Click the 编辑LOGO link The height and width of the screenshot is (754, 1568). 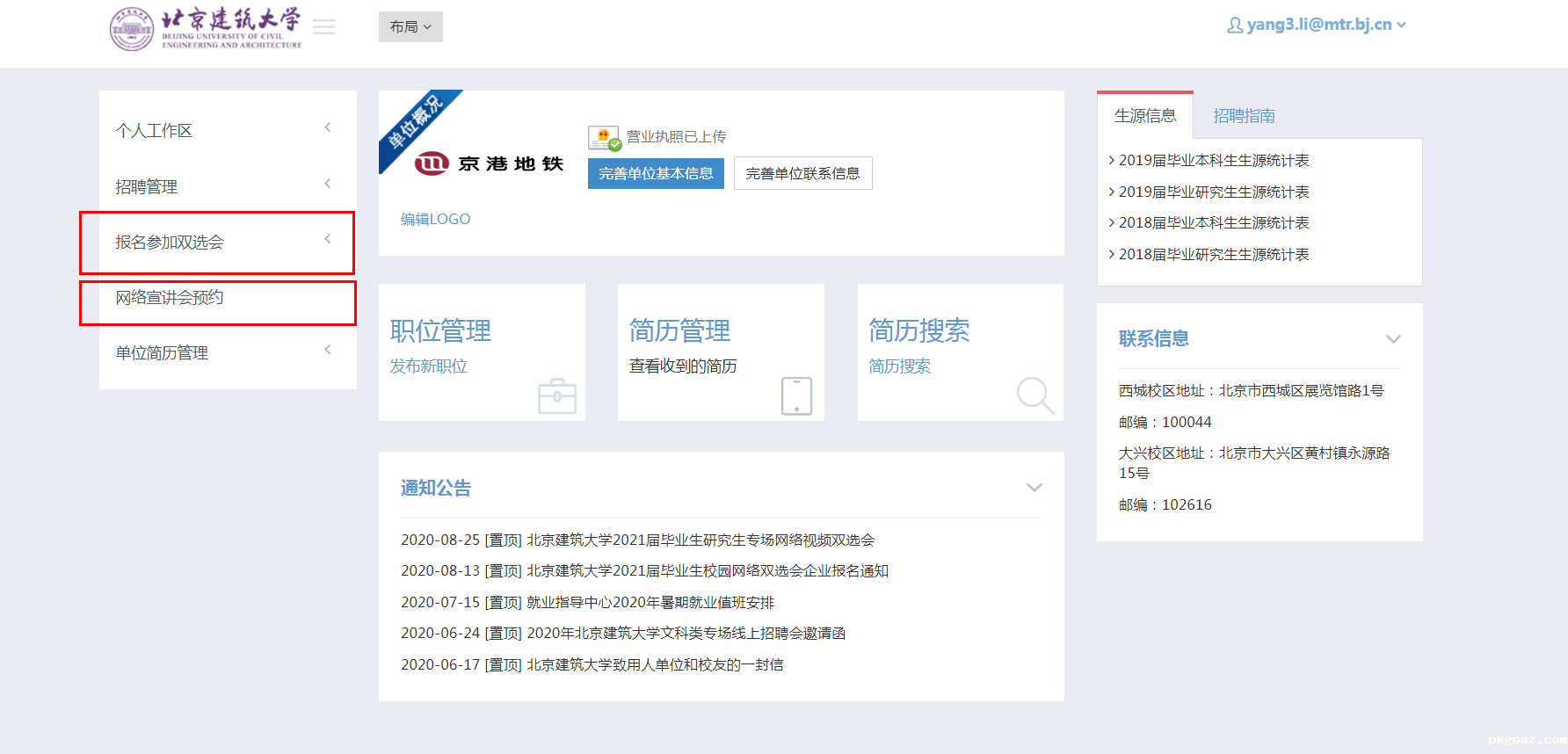435,220
